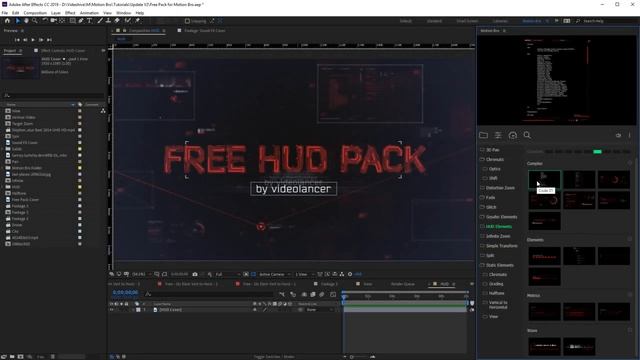Click Toggle Switches / Modes button
This screenshot has width=640, height=360.
274,357
